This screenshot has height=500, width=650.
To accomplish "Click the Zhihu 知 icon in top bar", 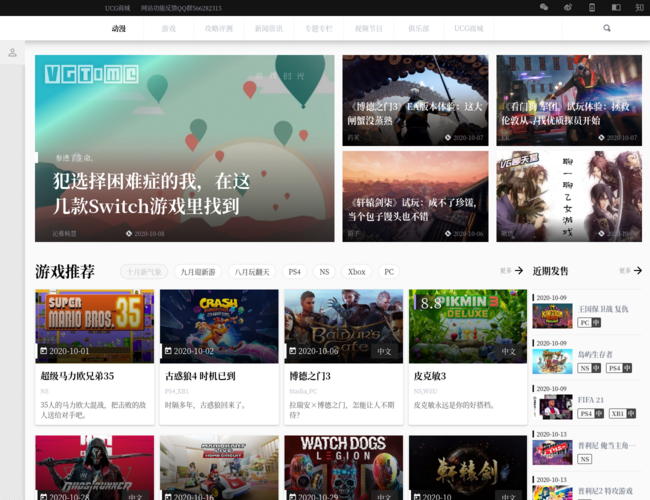I will click(x=640, y=7).
